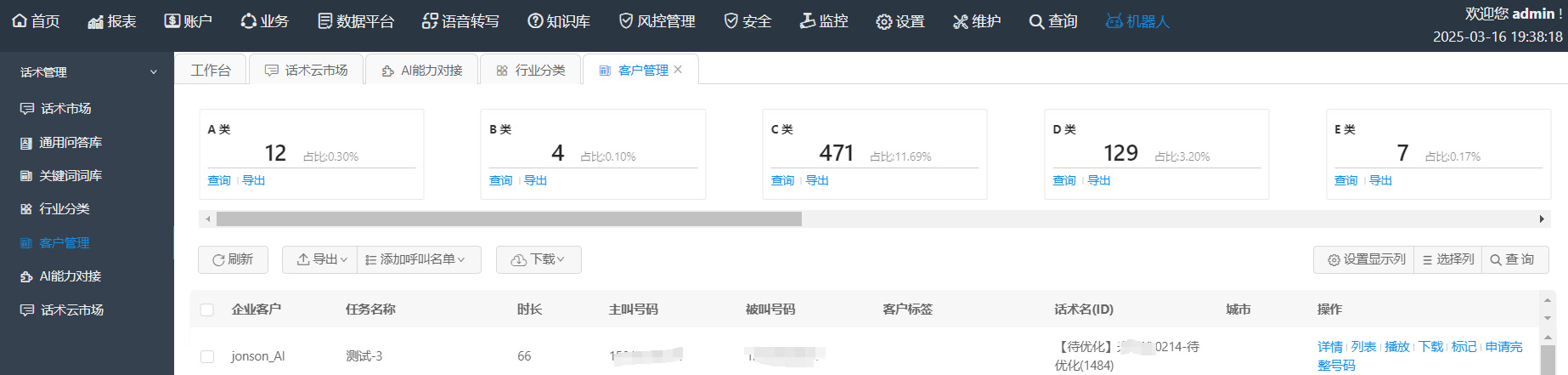
Task: Click the 设置显示列 button
Action: pyautogui.click(x=1367, y=259)
